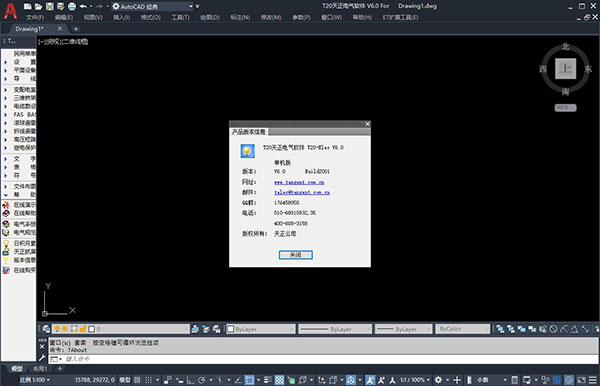Click the Undo arrow icon
This screenshot has height=386, width=600.
click(x=83, y=6)
